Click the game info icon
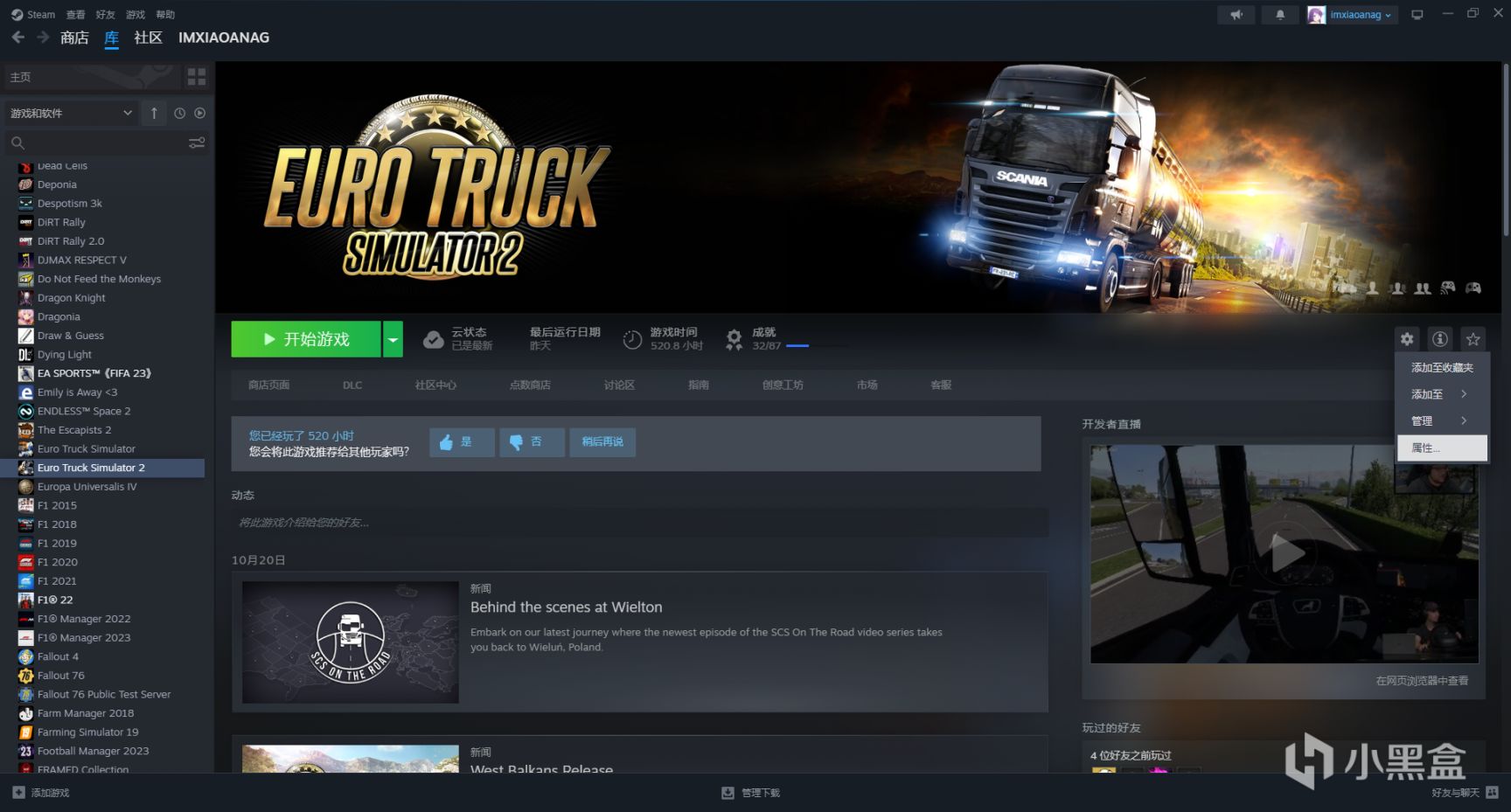The width and height of the screenshot is (1511, 812). [1440, 339]
